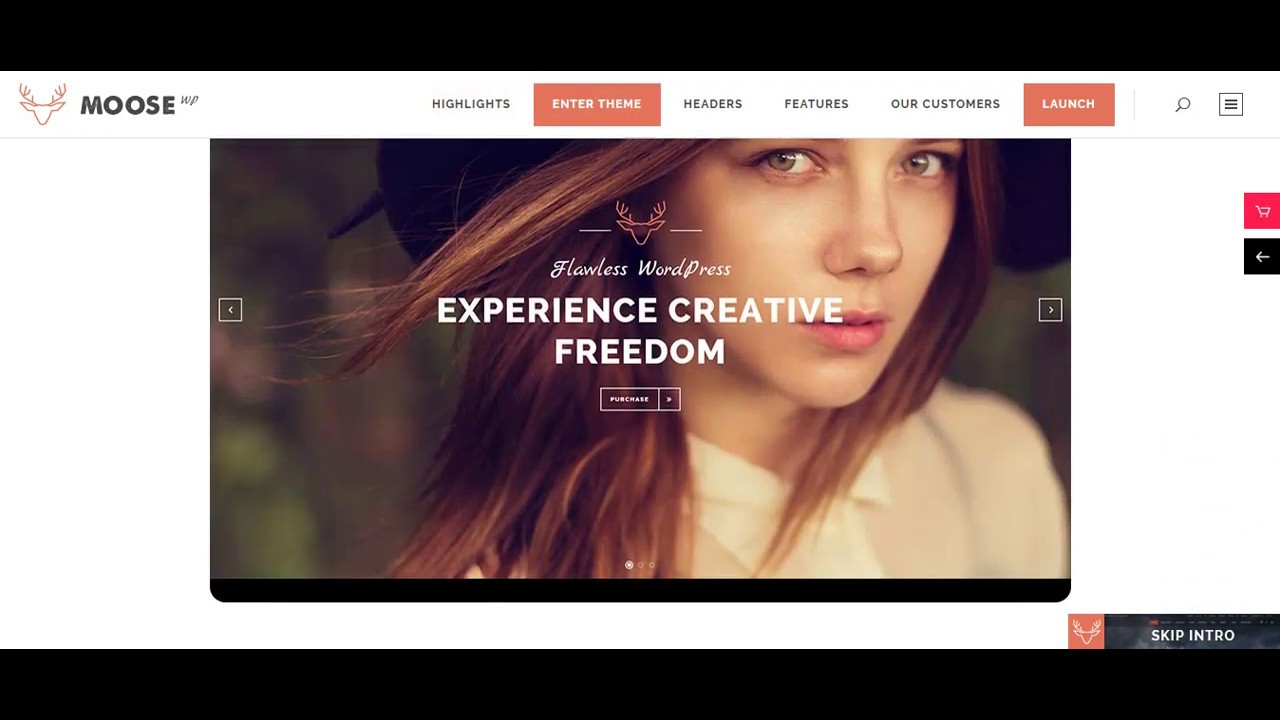Select the second slider pagination dot
Screen dimensions: 1280x720
tap(641, 565)
